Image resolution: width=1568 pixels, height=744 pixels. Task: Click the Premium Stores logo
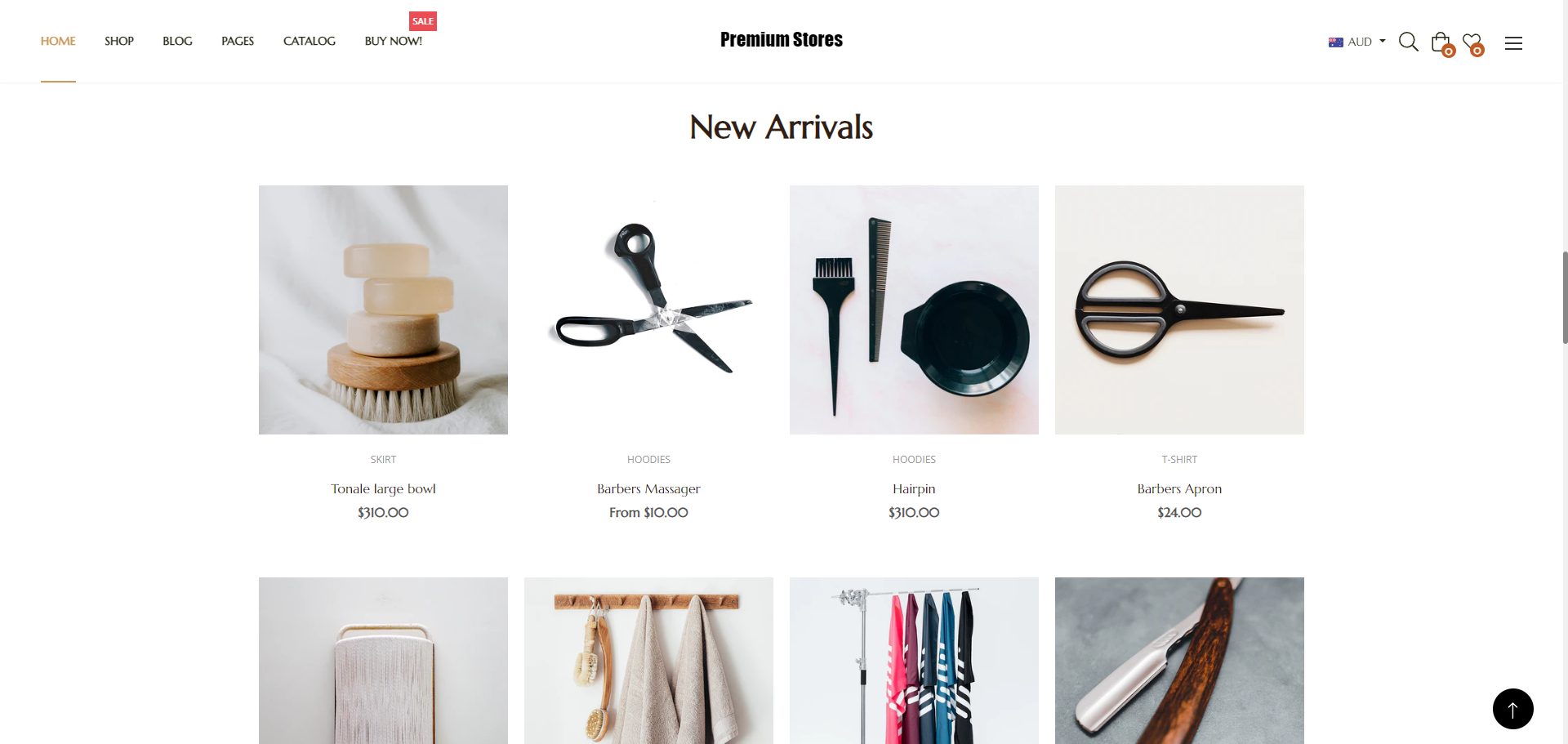click(782, 40)
